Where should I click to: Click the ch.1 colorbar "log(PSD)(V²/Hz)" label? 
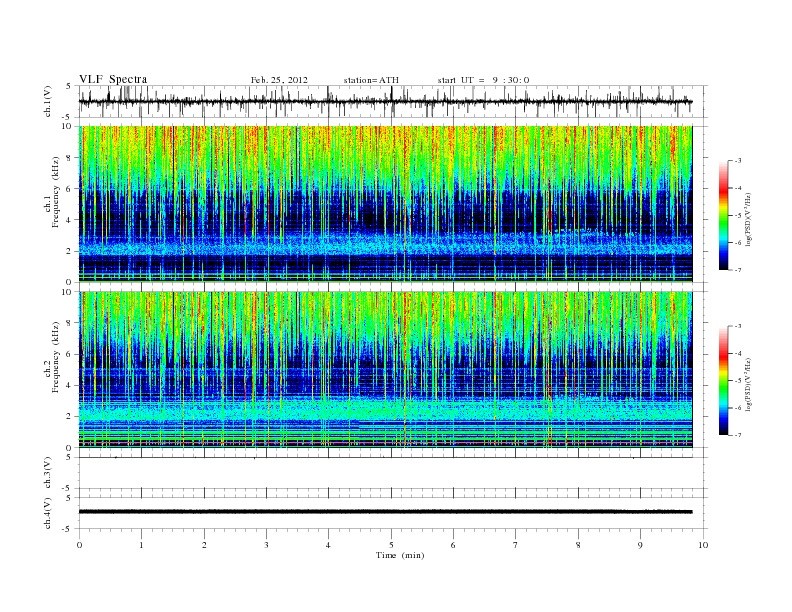pos(747,219)
